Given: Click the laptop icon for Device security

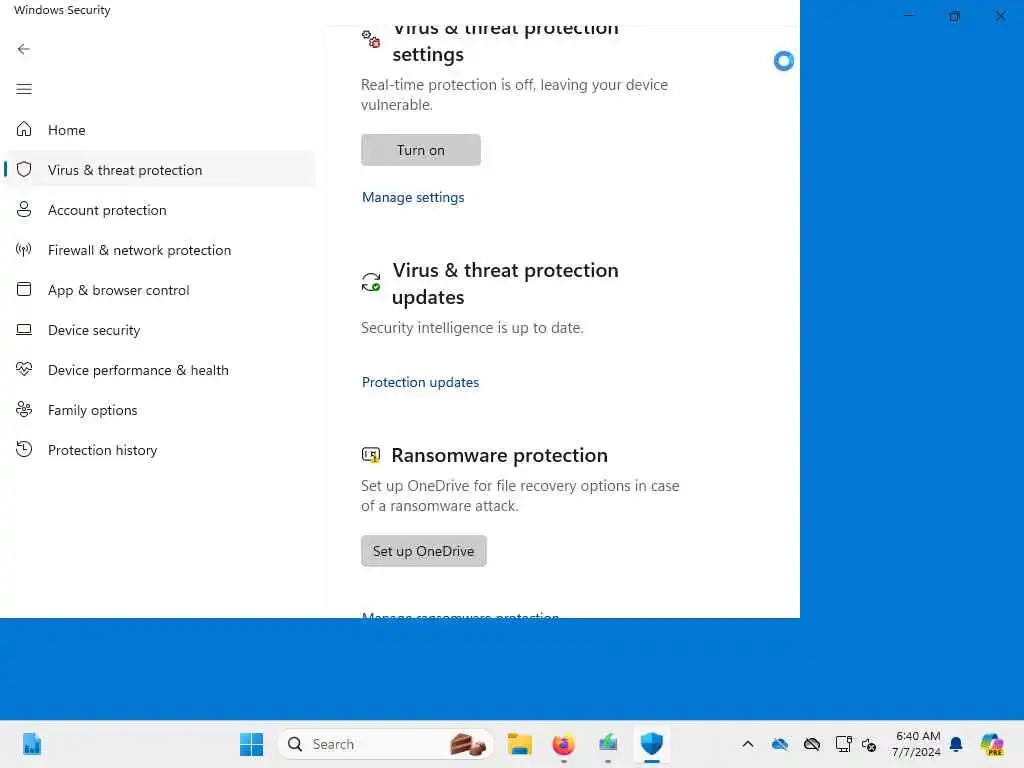Looking at the screenshot, I should click(24, 329).
